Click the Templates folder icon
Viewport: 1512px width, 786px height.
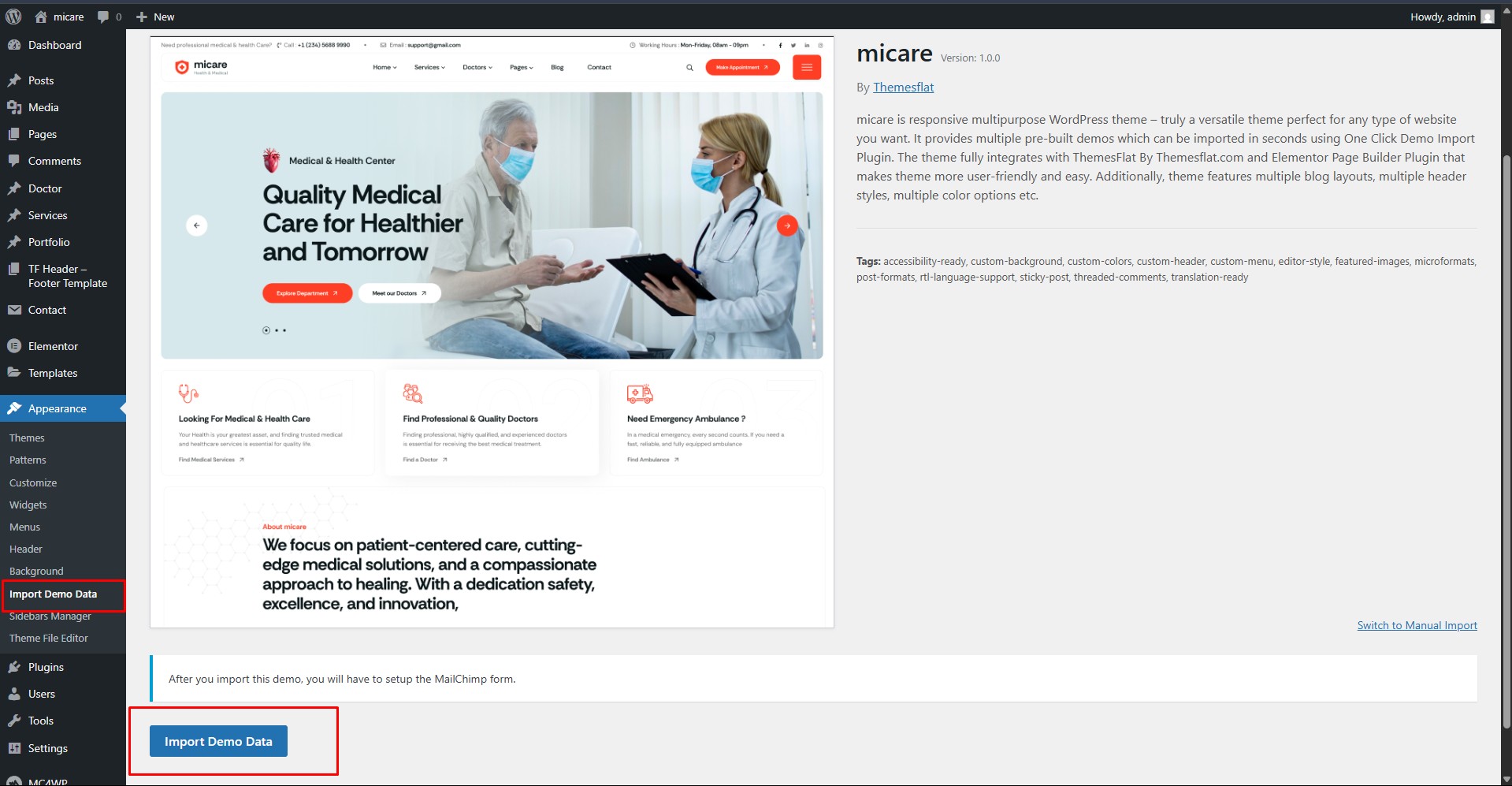point(14,373)
